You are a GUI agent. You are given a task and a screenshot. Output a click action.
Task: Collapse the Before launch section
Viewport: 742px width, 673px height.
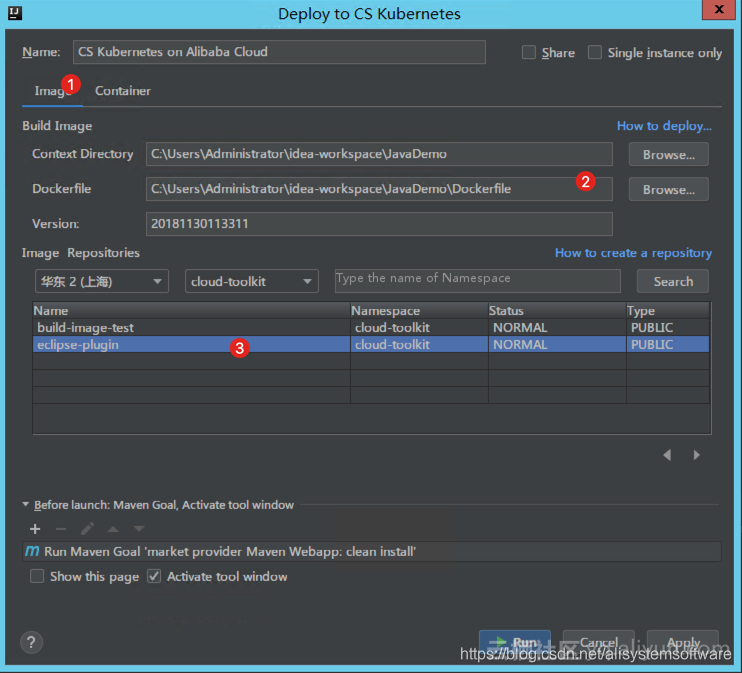[26, 505]
